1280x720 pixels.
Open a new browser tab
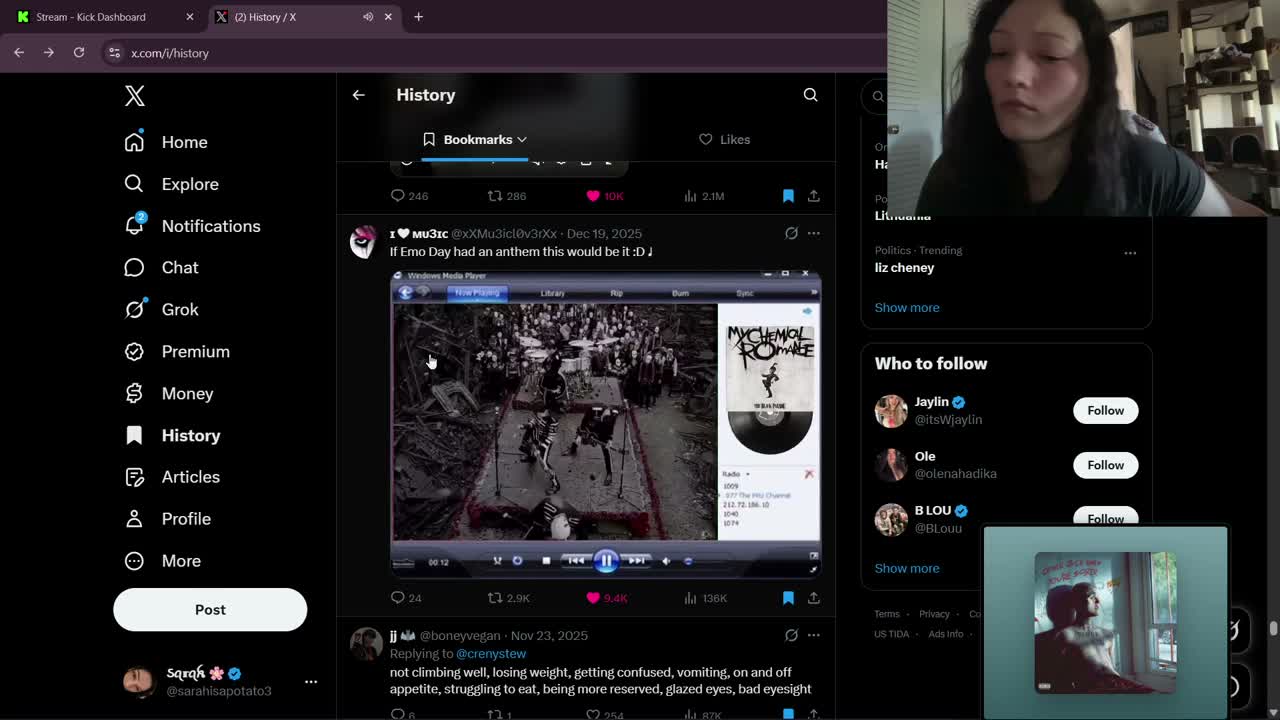pos(419,17)
